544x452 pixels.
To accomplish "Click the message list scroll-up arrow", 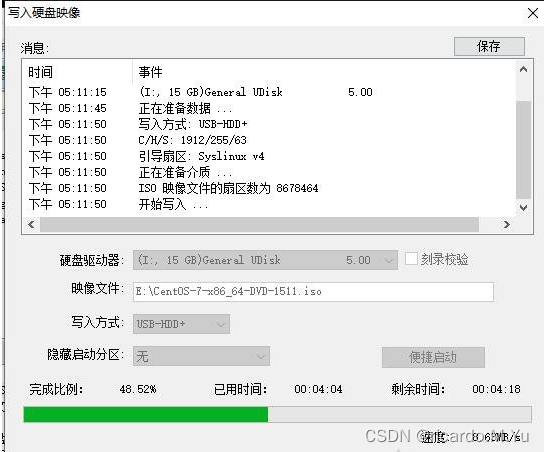I will point(523,69).
